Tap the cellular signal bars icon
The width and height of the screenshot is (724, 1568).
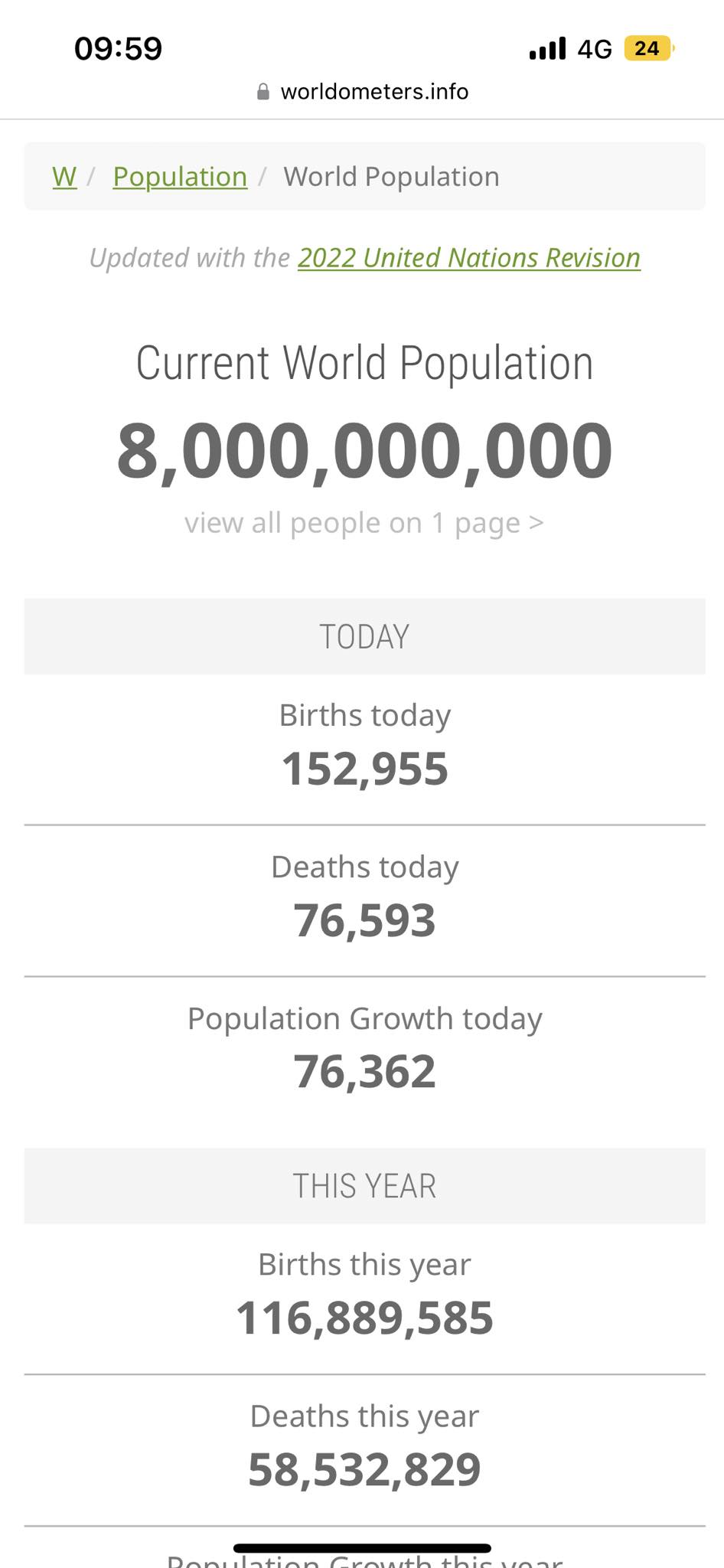pyautogui.click(x=547, y=49)
